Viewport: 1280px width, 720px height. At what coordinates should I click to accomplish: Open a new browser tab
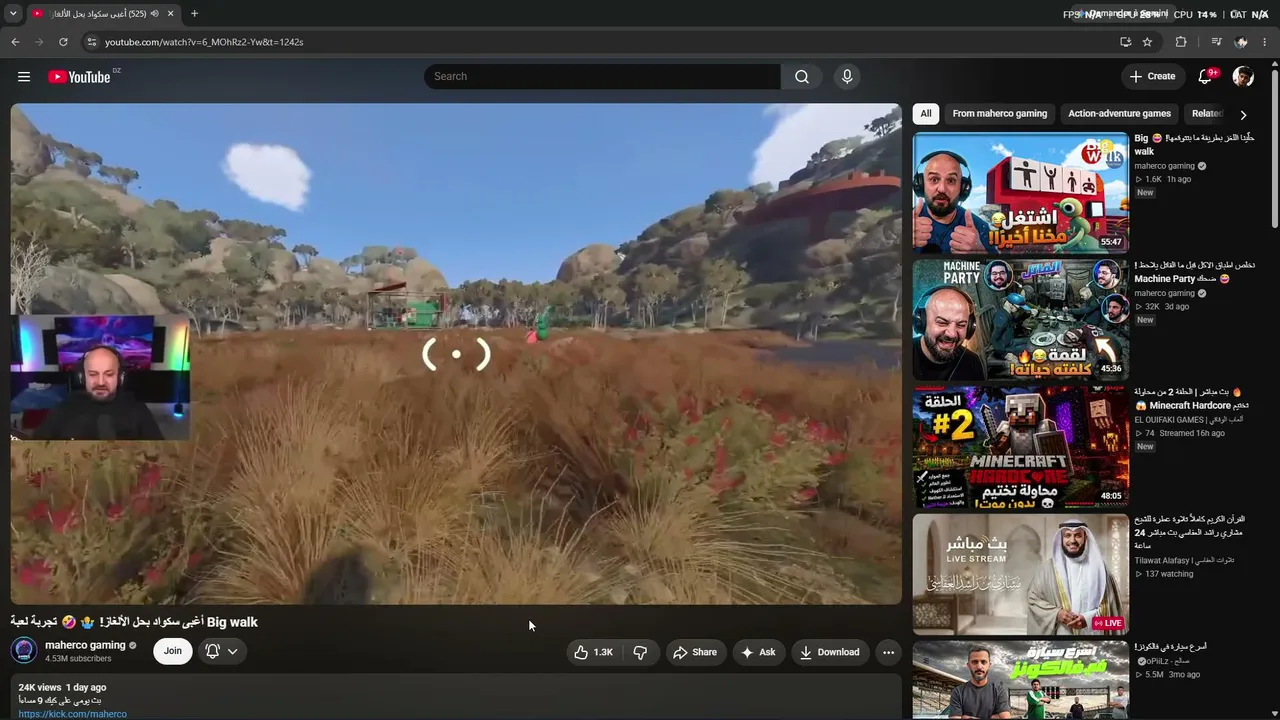tap(194, 14)
